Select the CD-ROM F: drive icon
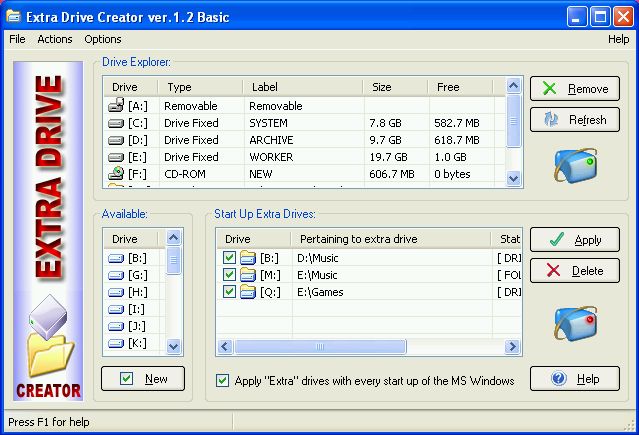 point(116,174)
